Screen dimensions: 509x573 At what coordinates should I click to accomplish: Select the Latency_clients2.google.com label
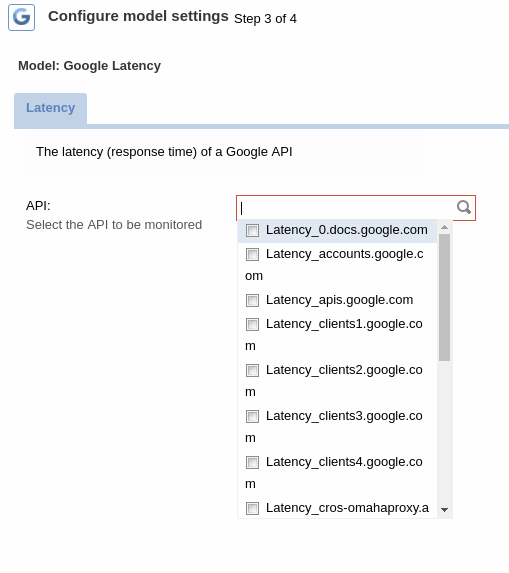(x=334, y=381)
